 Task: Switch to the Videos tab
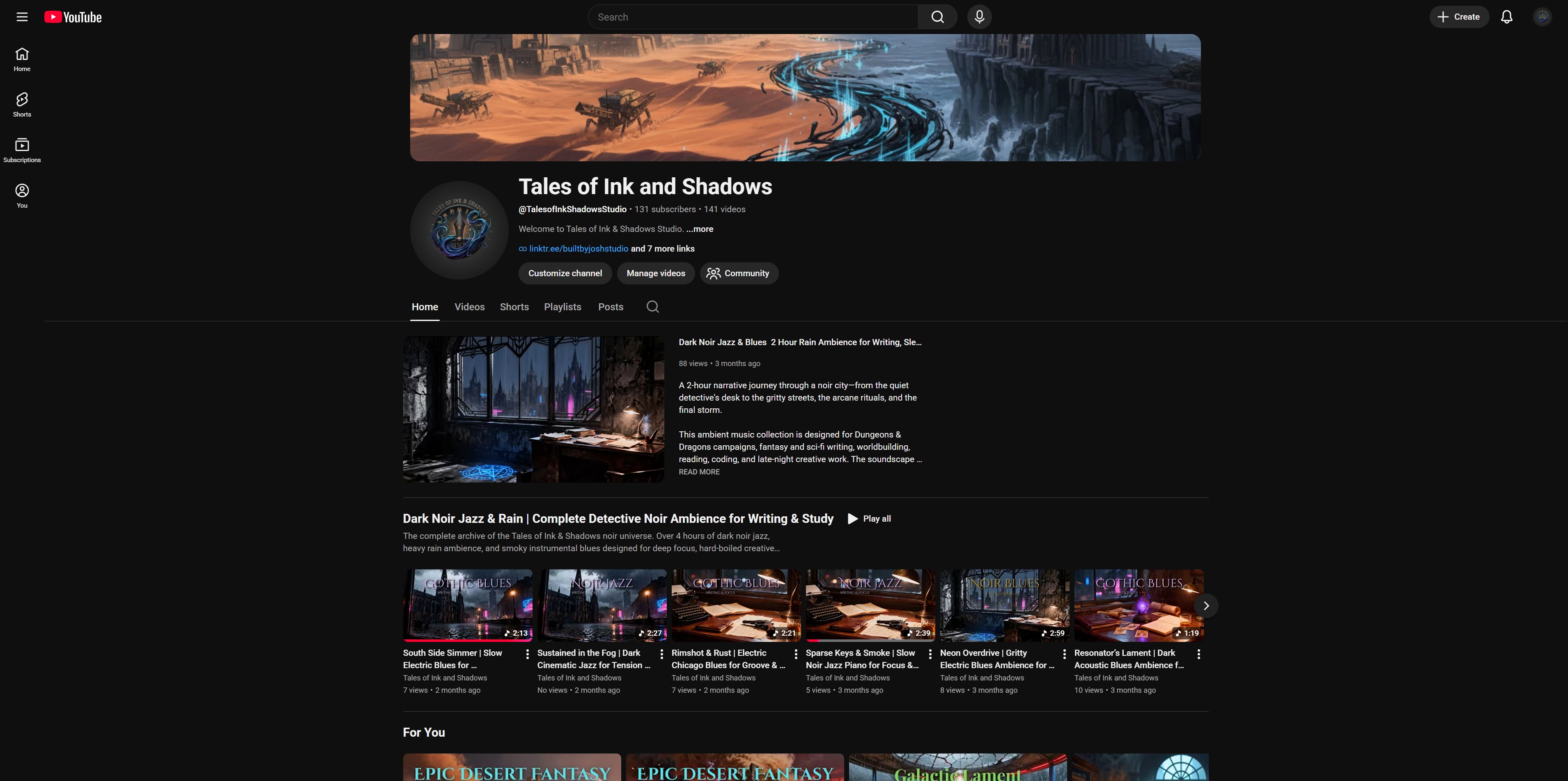click(469, 307)
